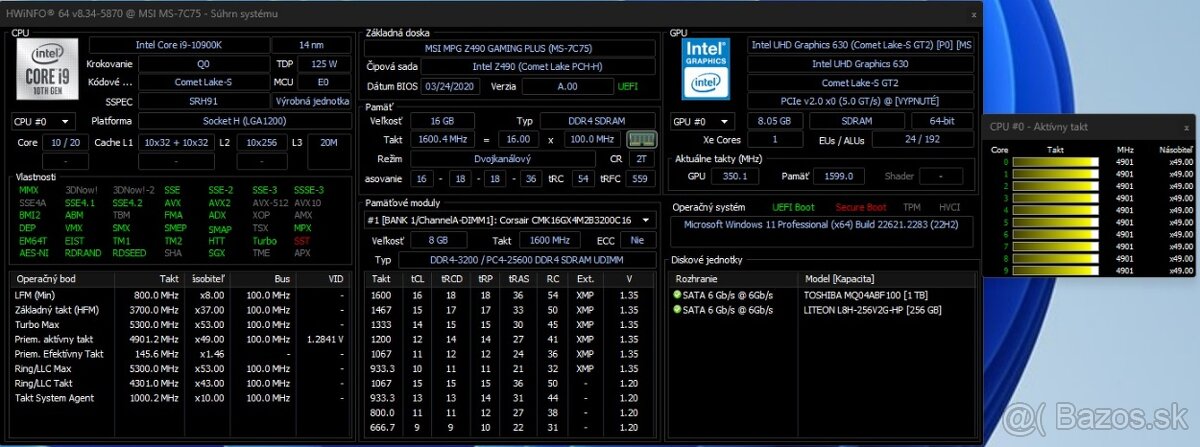The image size is (1200, 447).
Task: Close the HWiNFO system summary window
Action: click(974, 14)
